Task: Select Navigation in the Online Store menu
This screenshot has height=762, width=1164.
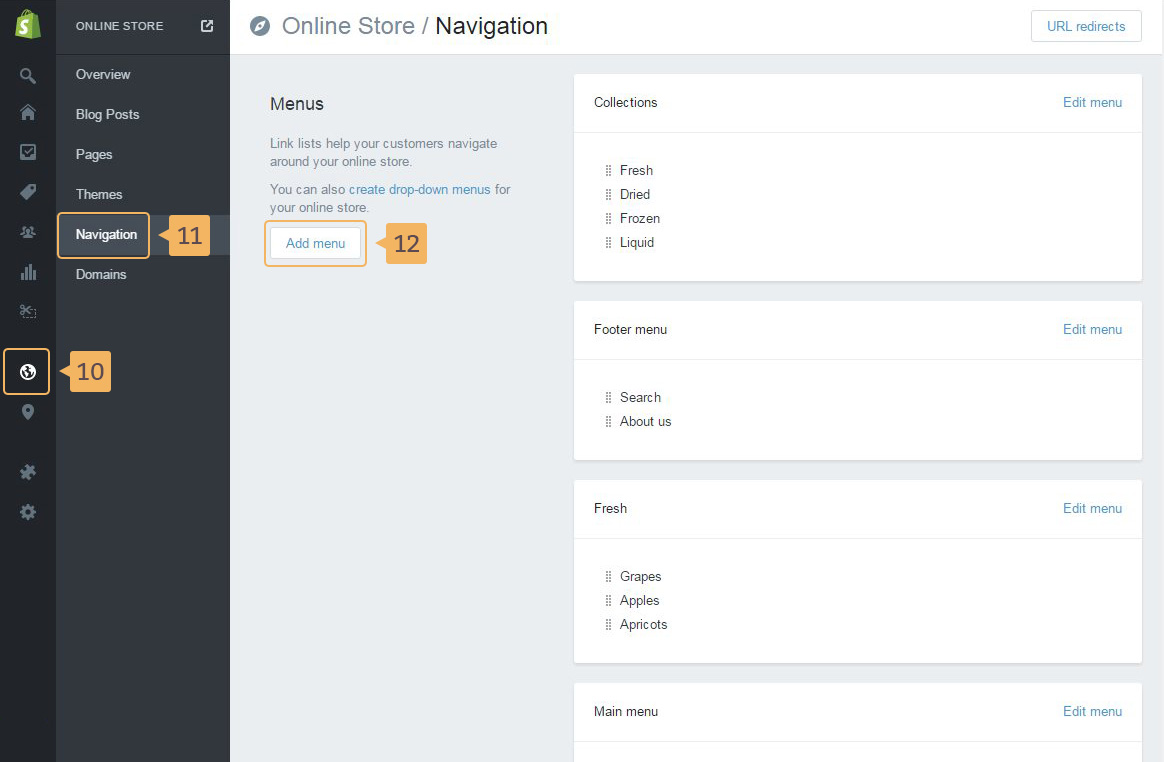Action: pyautogui.click(x=106, y=235)
